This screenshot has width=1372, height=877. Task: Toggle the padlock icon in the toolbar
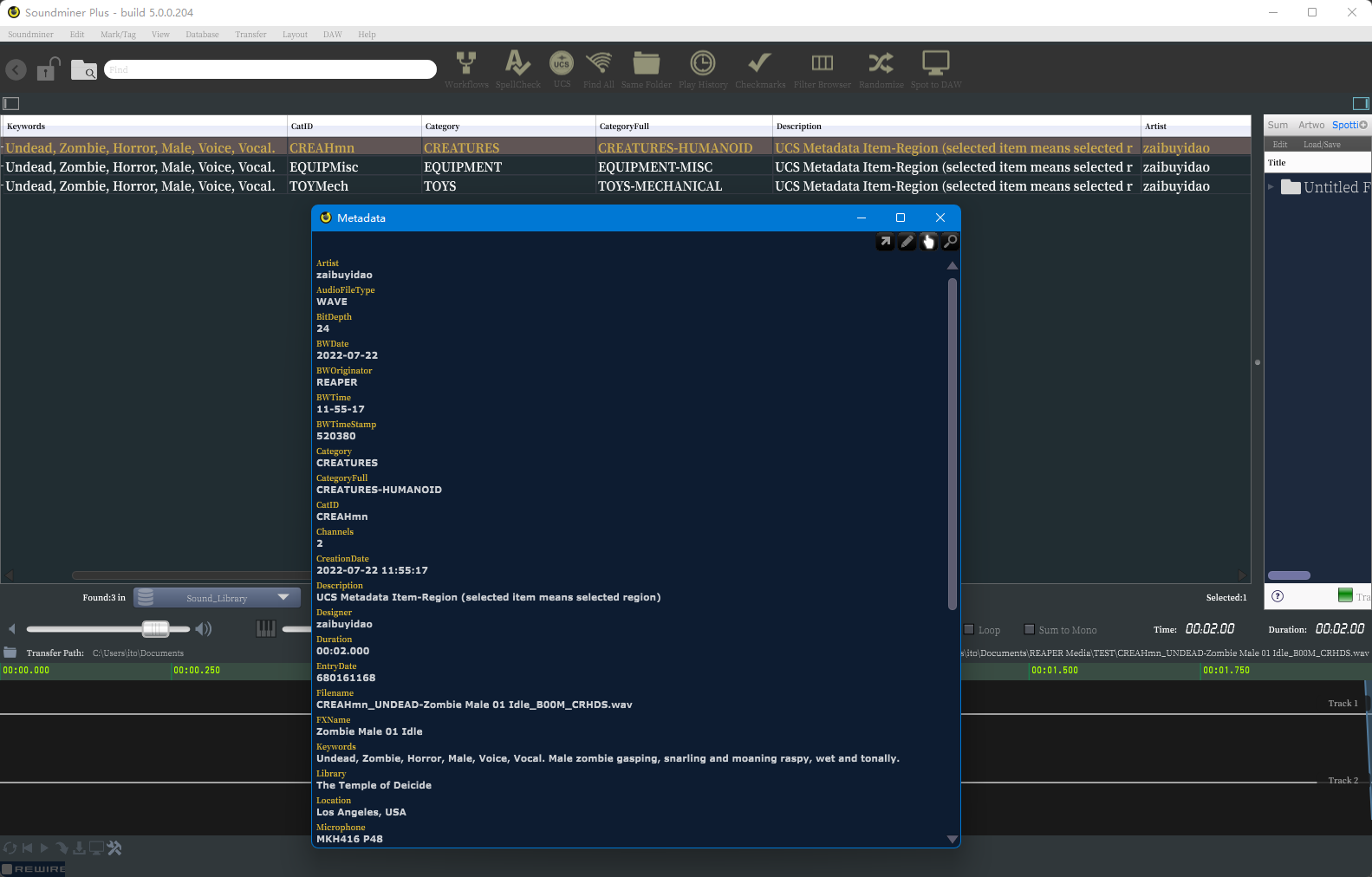coord(49,68)
